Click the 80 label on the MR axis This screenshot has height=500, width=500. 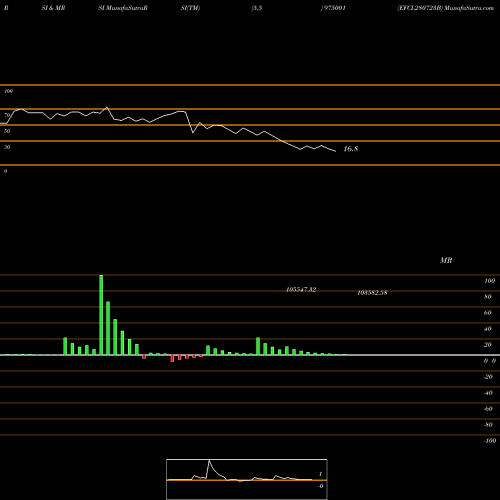tap(488, 297)
